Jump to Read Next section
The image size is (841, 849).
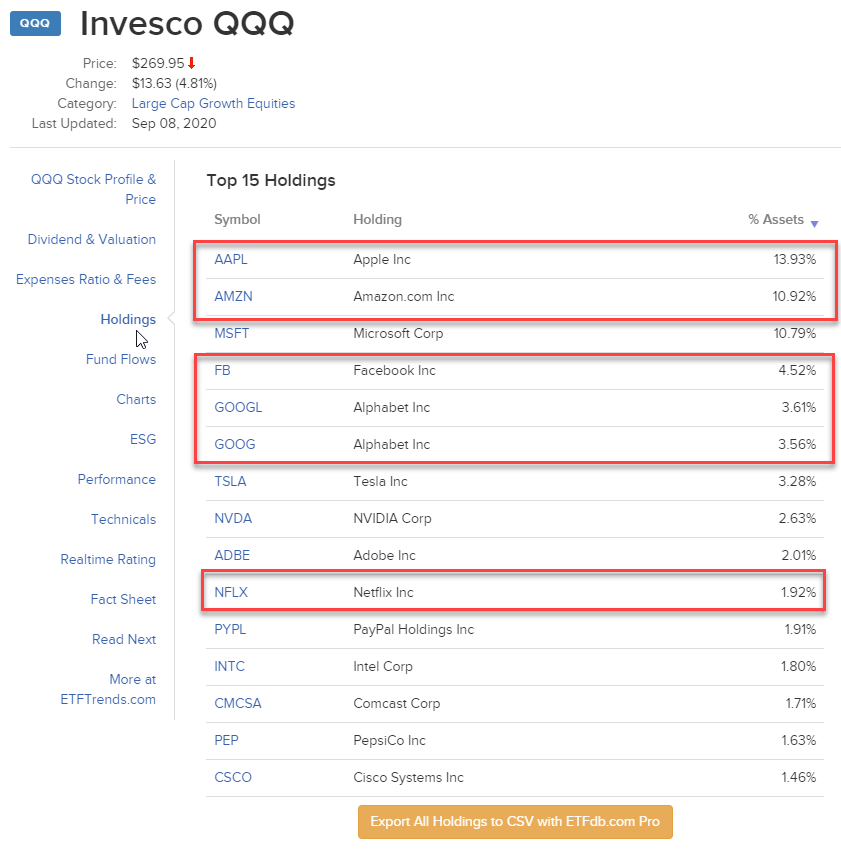(x=124, y=639)
